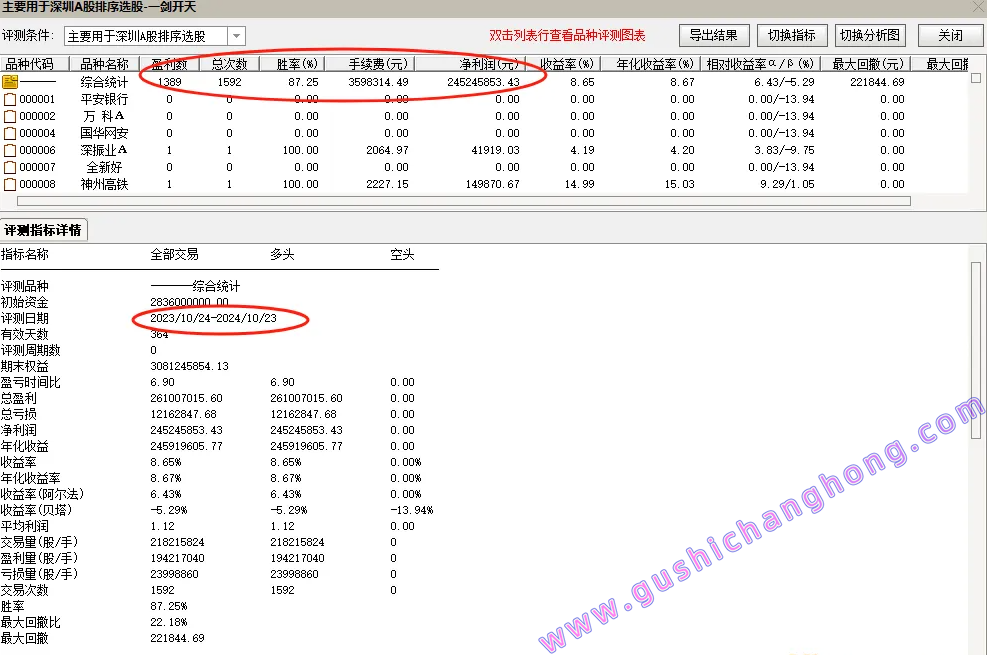Select the 神州高铁 row
Viewport: 987px width, 655px height.
click(483, 184)
